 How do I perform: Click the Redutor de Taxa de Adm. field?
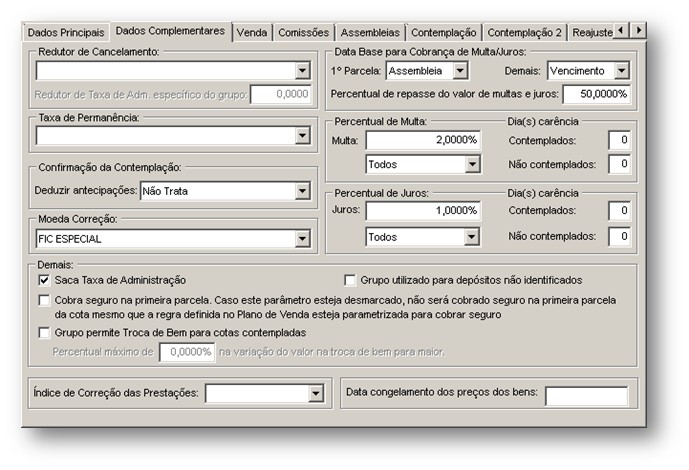click(x=281, y=94)
